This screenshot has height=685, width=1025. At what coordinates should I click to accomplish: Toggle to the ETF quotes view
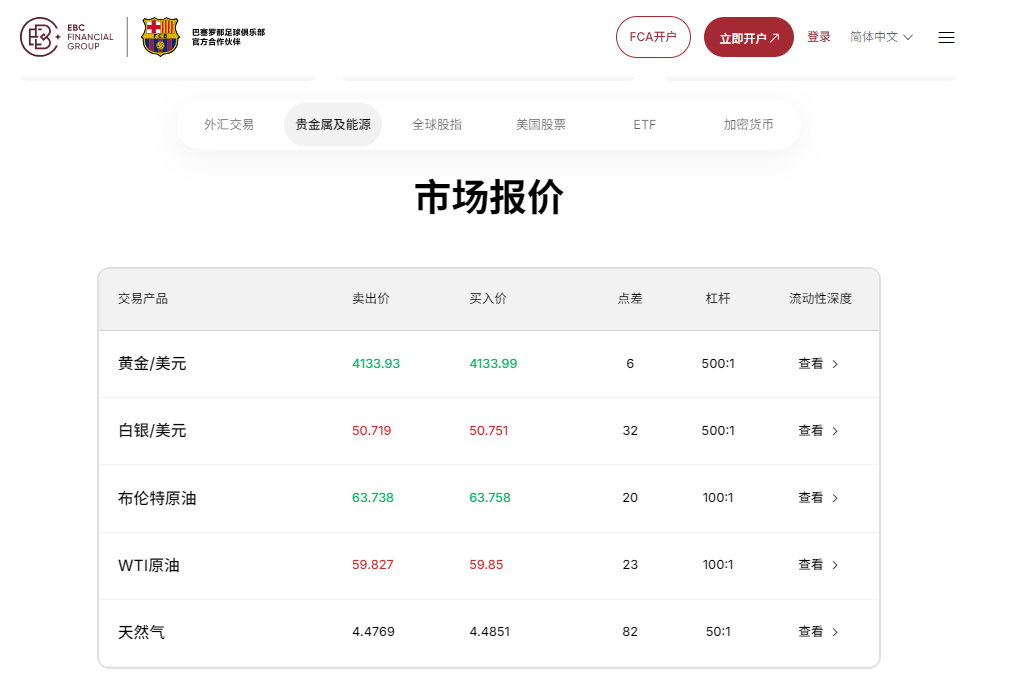644,124
